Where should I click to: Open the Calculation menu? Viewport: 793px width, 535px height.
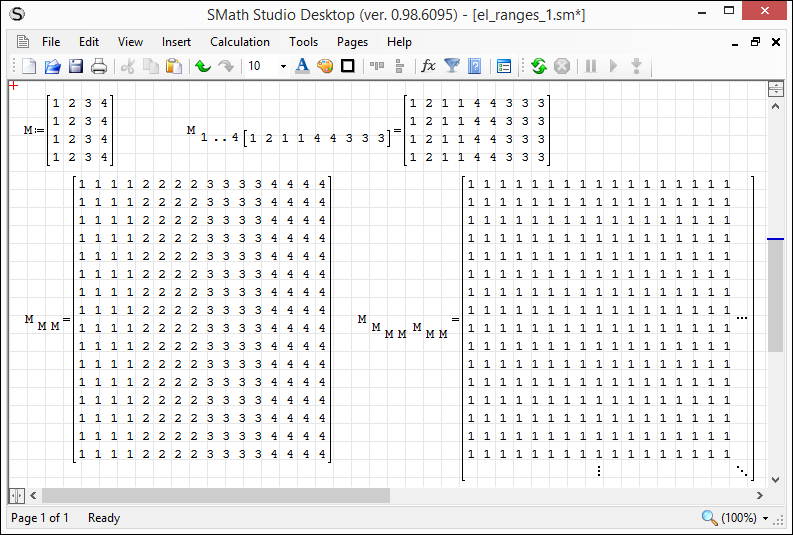tap(239, 42)
